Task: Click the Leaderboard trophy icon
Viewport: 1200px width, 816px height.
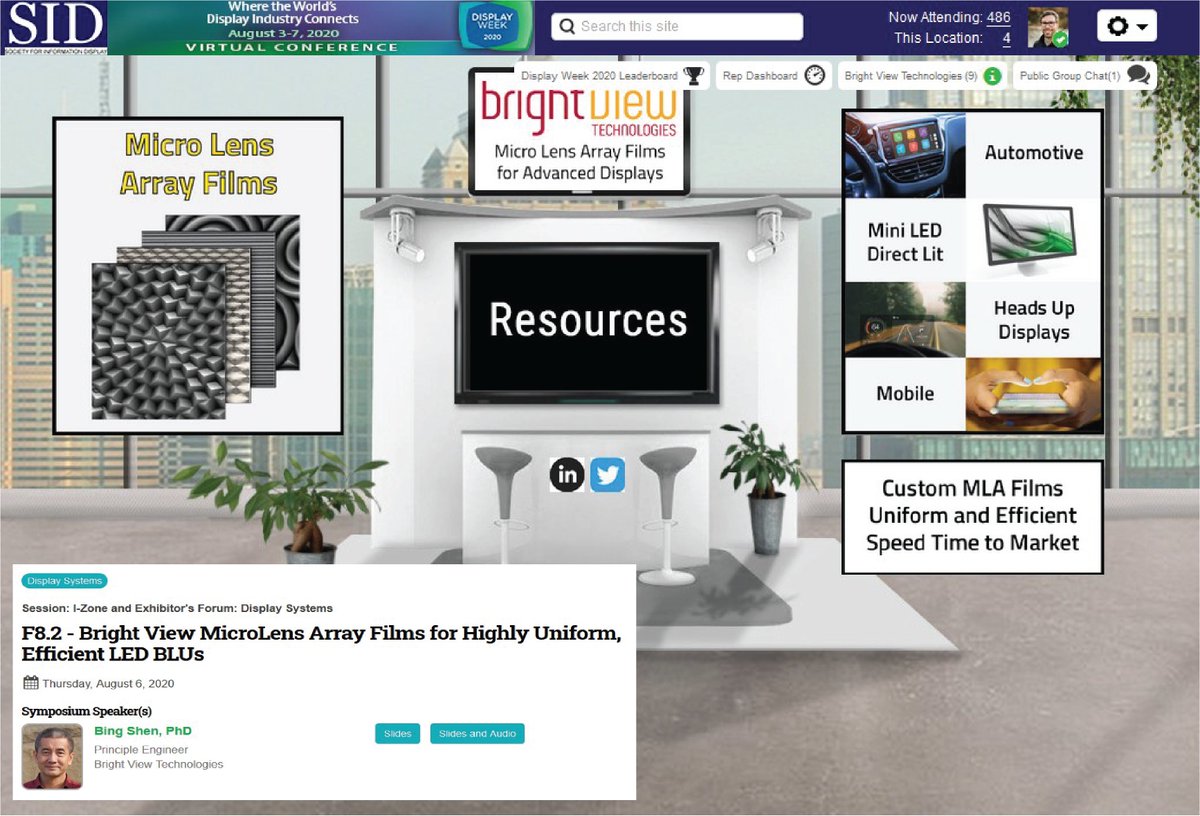Action: [693, 76]
